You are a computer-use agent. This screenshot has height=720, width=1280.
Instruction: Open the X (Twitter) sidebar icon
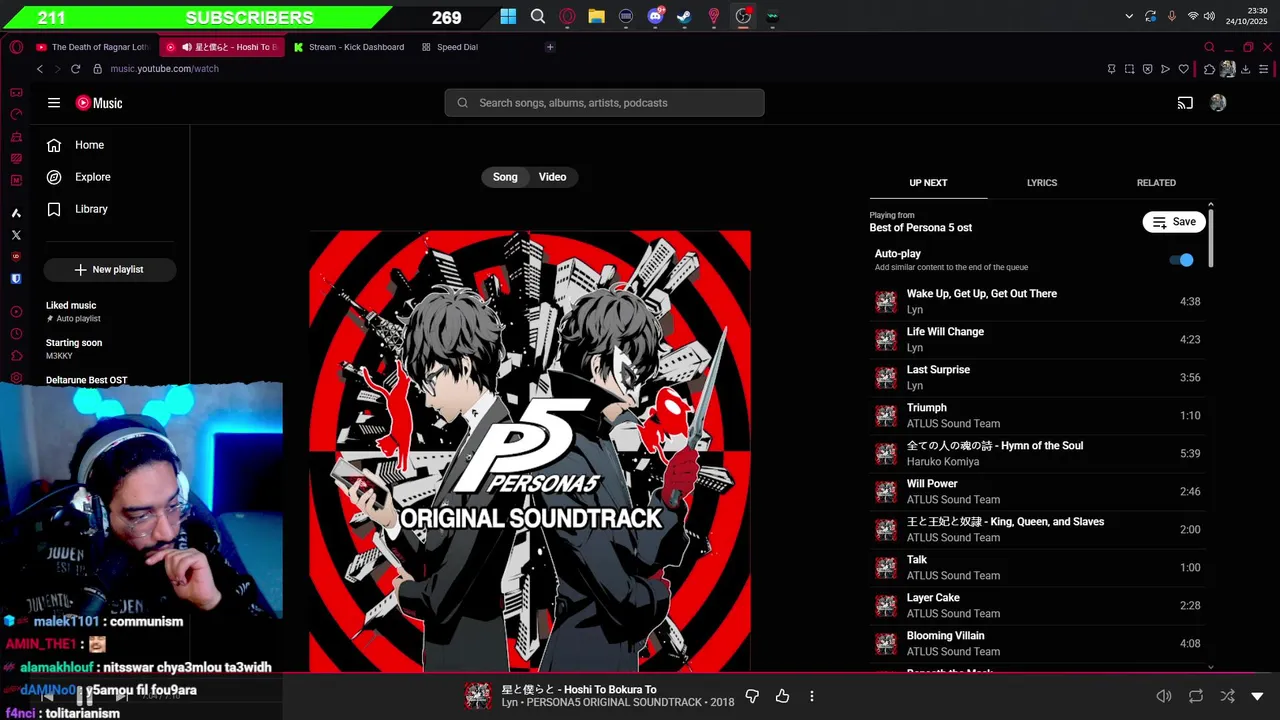(x=16, y=235)
